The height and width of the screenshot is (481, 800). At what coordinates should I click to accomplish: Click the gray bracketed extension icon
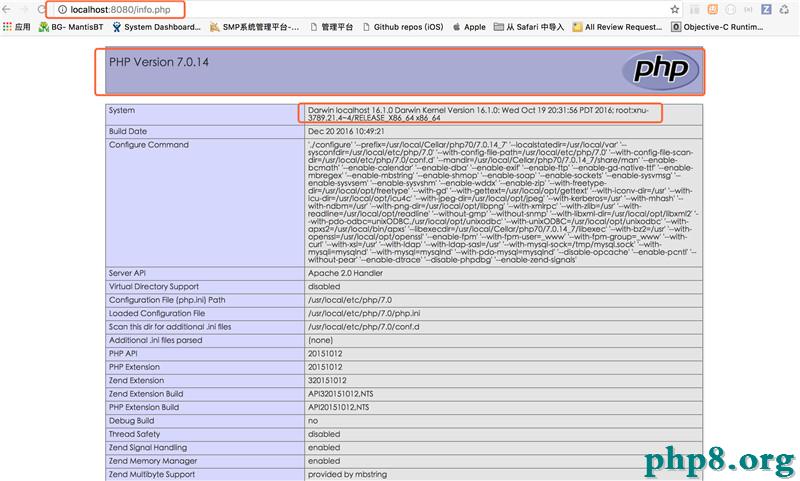click(x=748, y=9)
